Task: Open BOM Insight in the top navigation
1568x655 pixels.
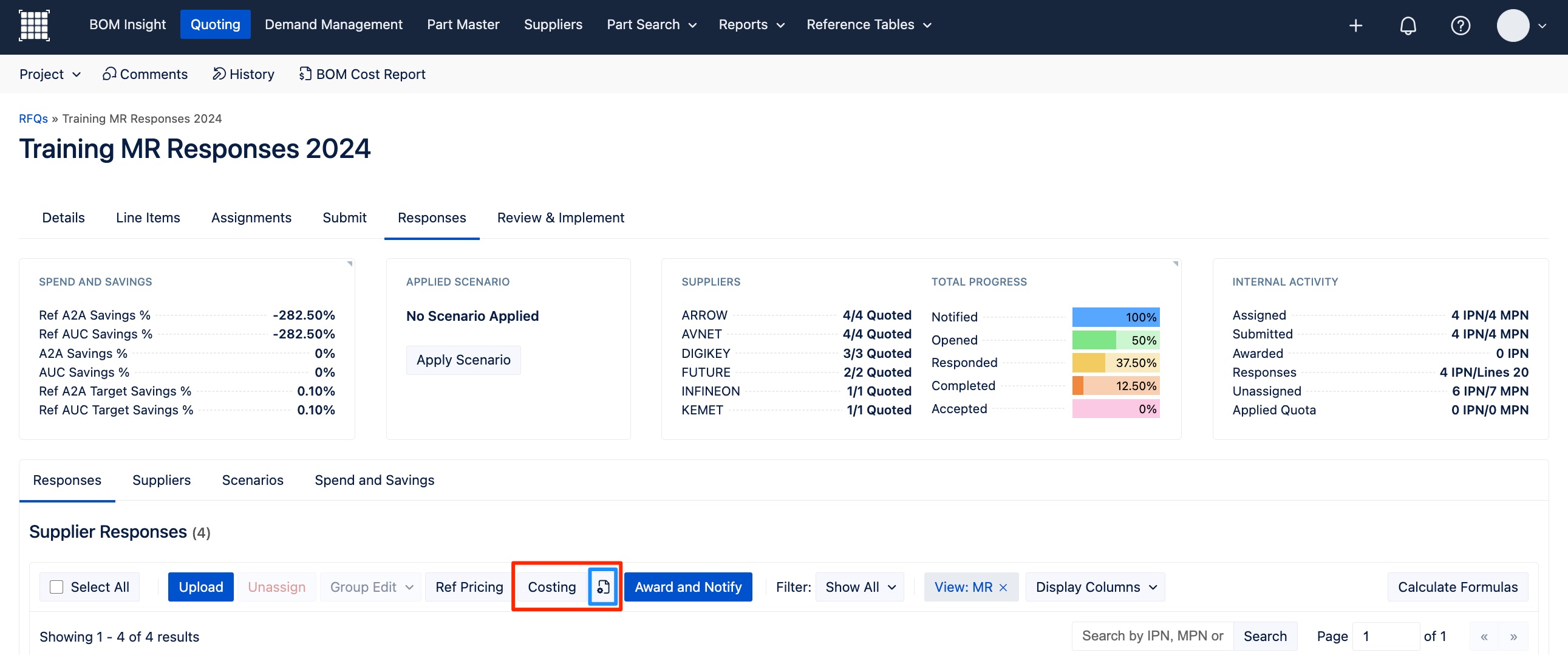Action: point(127,24)
